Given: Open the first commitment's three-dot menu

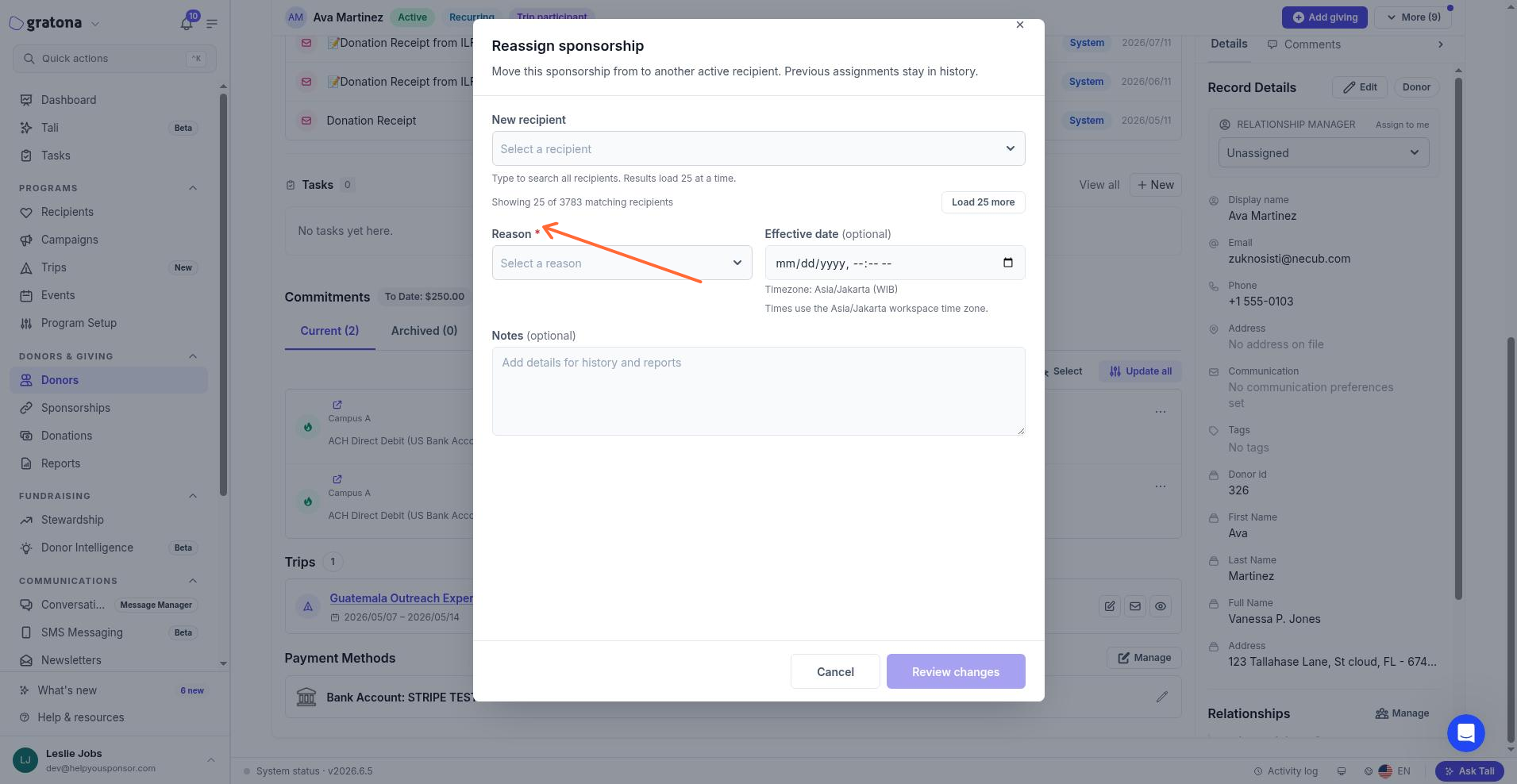Looking at the screenshot, I should coord(1161,412).
